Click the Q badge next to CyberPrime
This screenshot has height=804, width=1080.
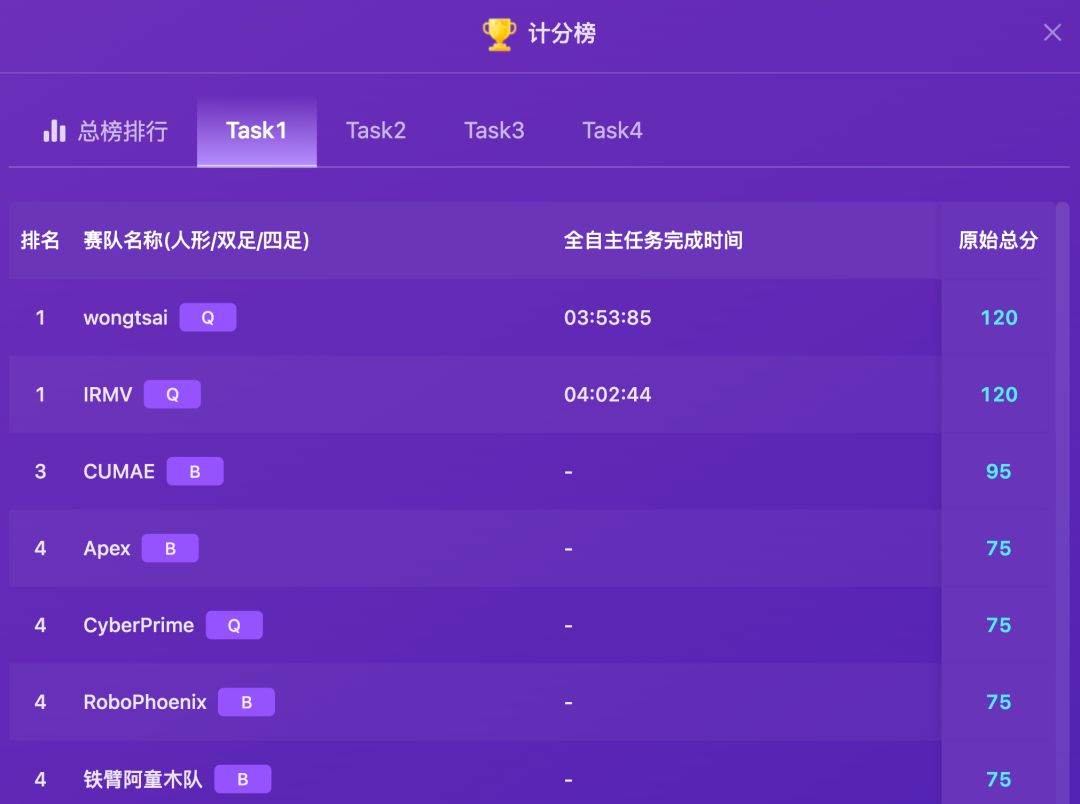pyautogui.click(x=234, y=626)
